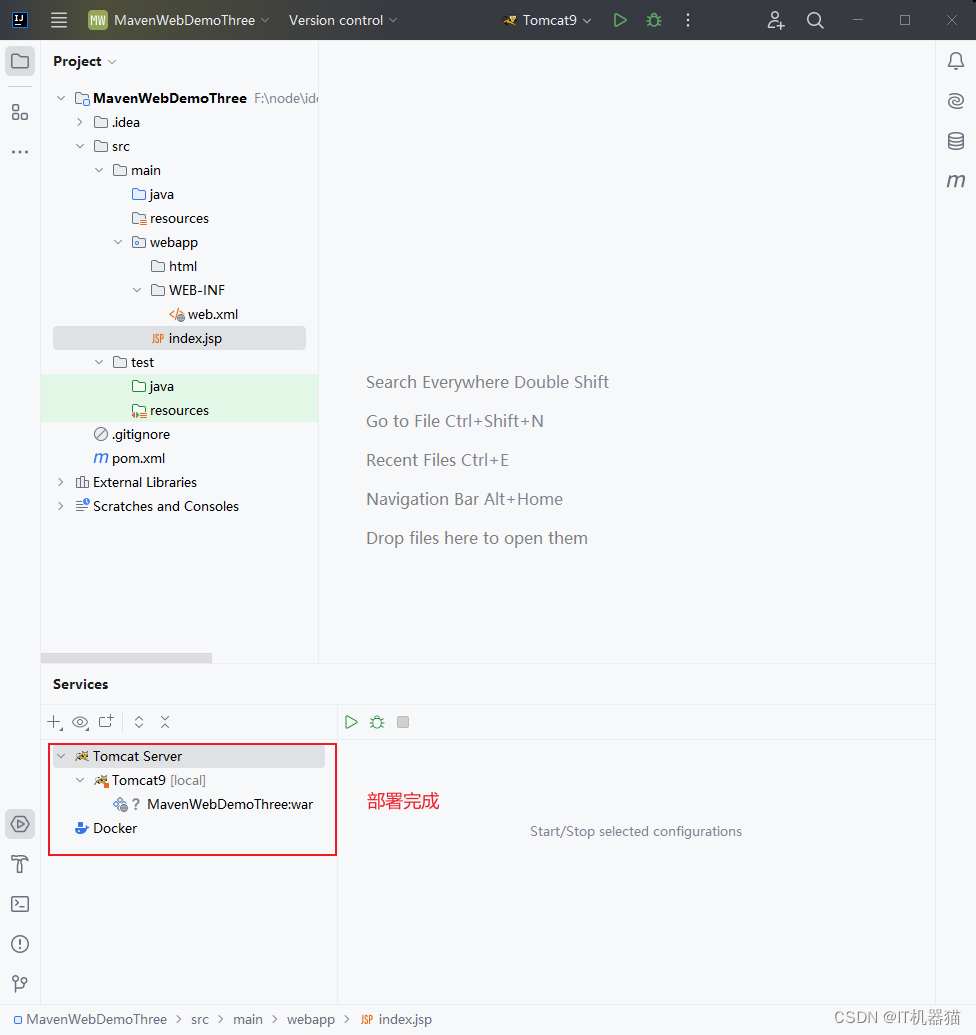
Task: Click Stop button in Services toolbar
Action: coord(403,722)
